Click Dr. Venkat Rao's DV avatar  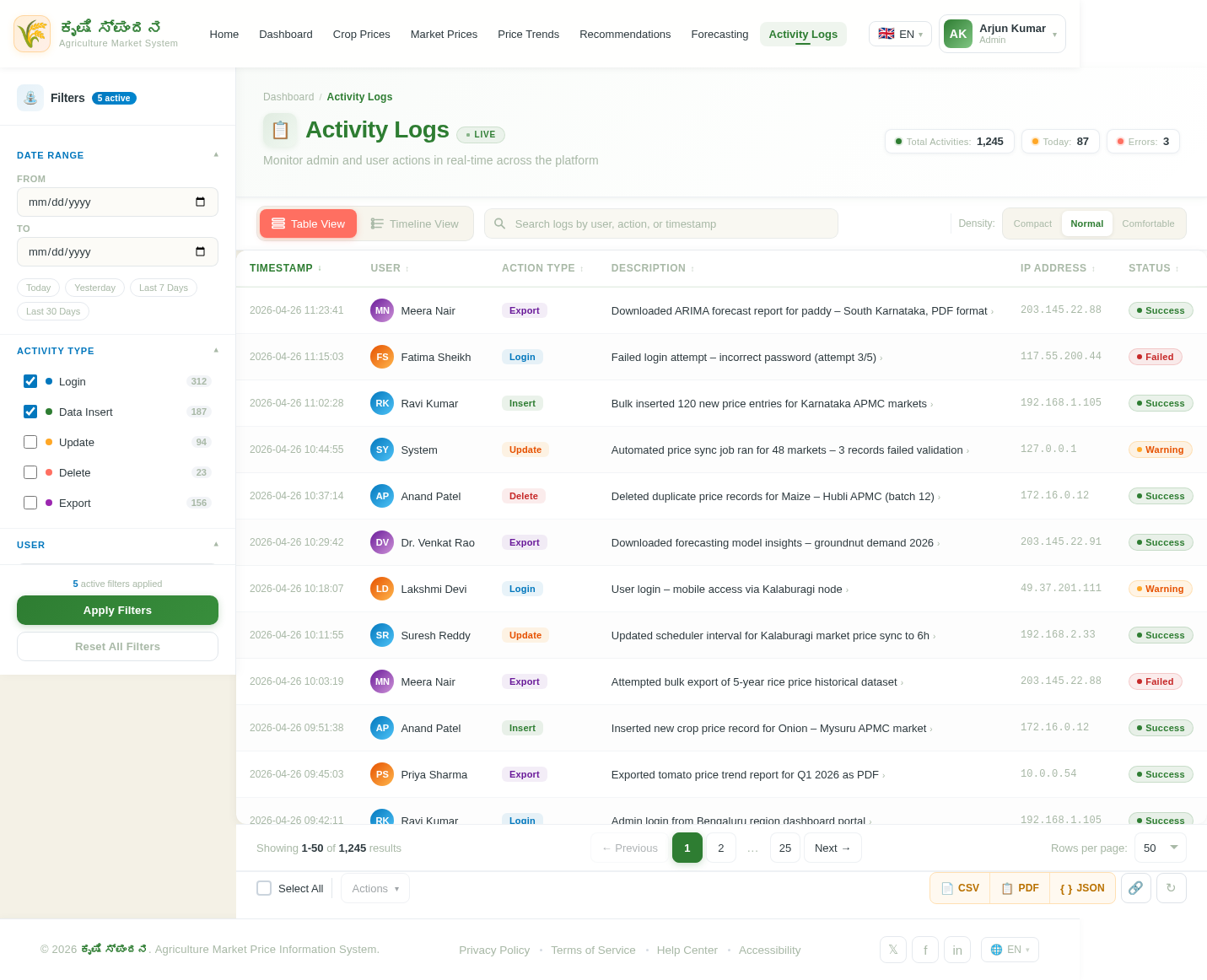(382, 542)
